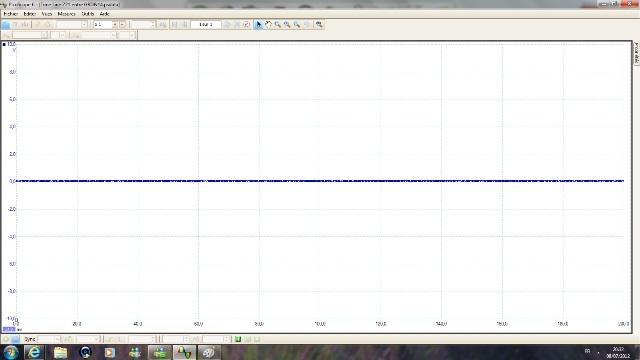The height and width of the screenshot is (360, 640).
Task: Toggle the start capture button
Action: pos(6,339)
